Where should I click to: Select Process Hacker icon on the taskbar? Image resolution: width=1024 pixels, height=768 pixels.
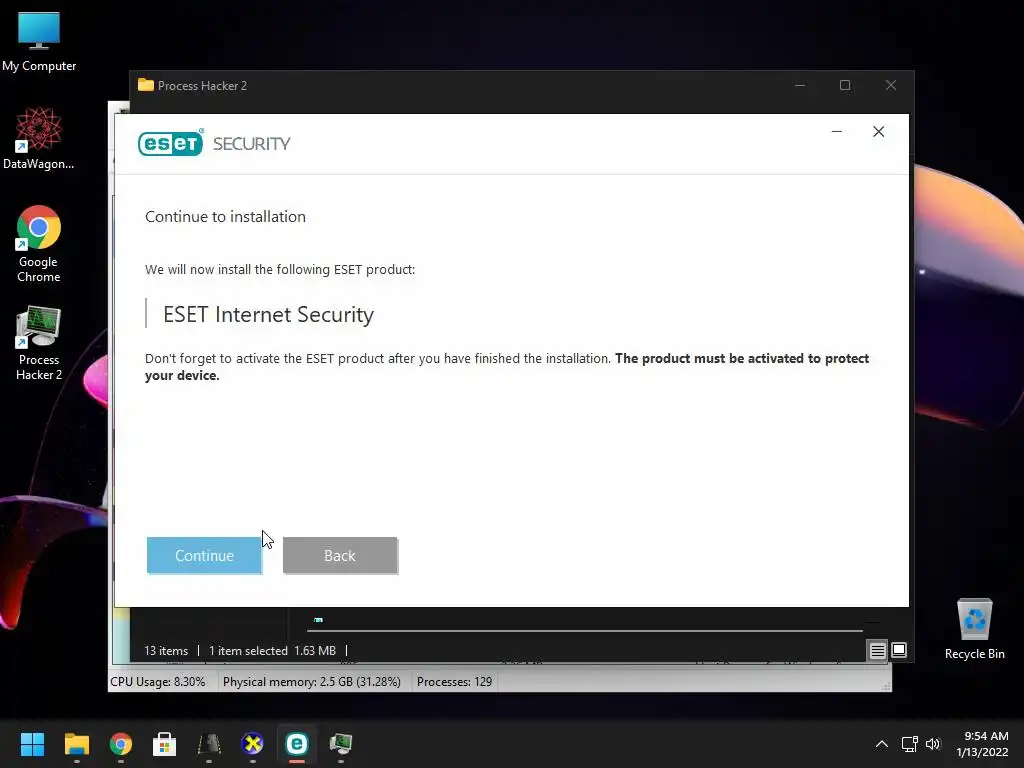341,744
